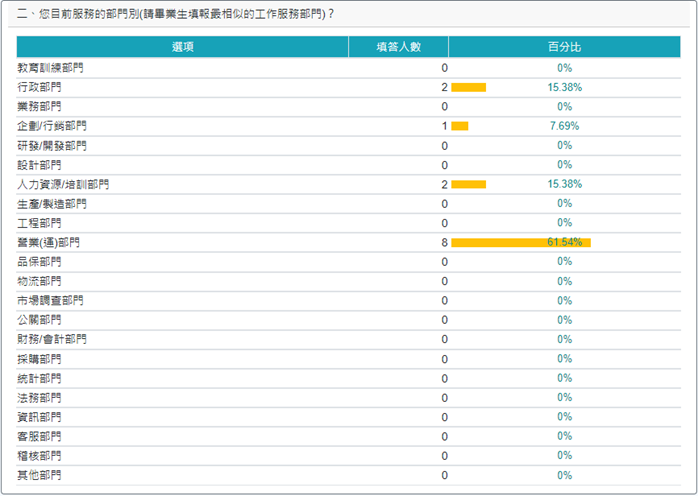The image size is (698, 496).
Task: Click the 品保部門 option text
Action: click(x=39, y=262)
